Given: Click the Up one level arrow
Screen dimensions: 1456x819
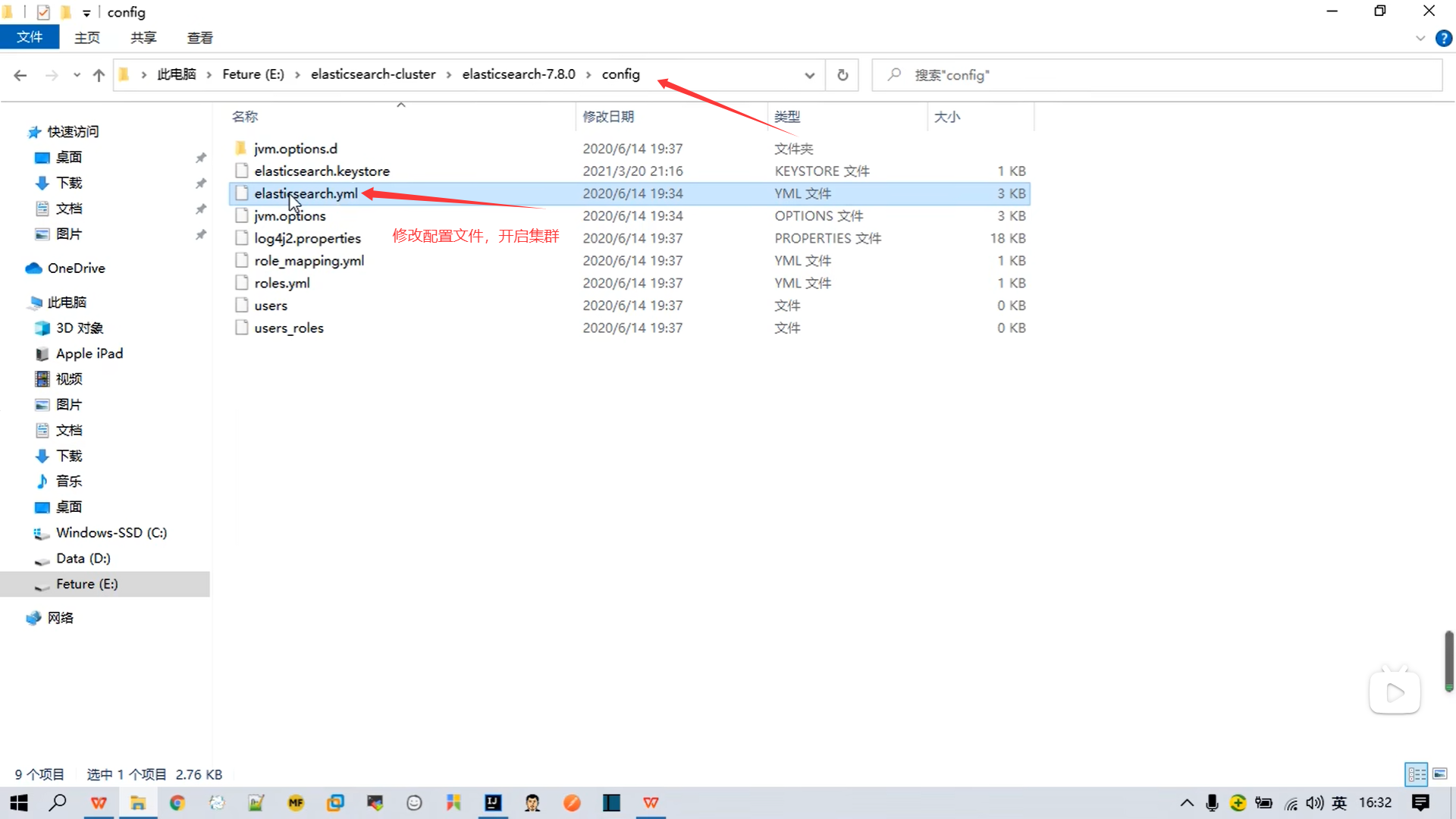Looking at the screenshot, I should [x=99, y=75].
